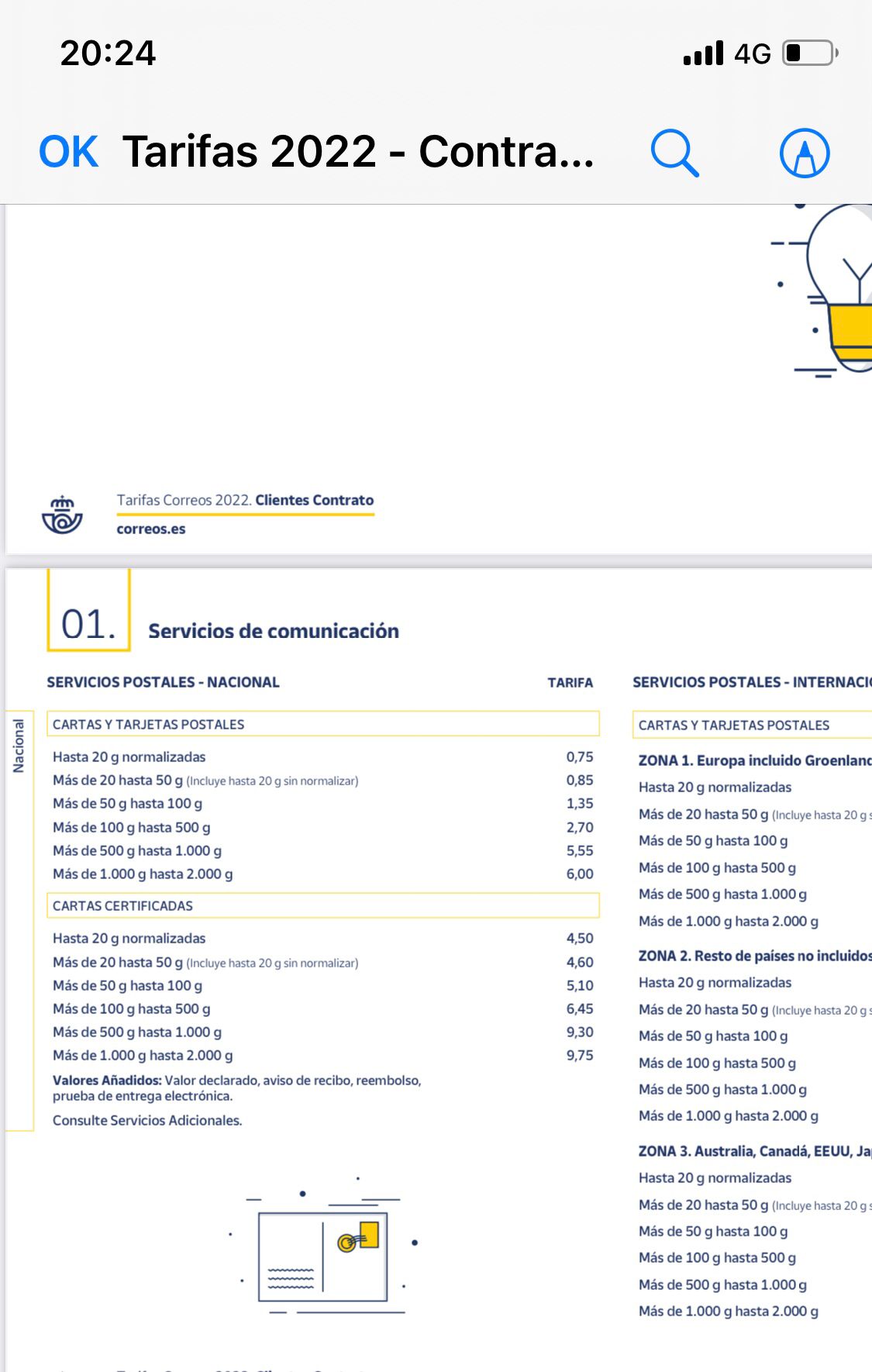Tap the battery icon in the status bar
This screenshot has width=872, height=1372.
tap(811, 53)
